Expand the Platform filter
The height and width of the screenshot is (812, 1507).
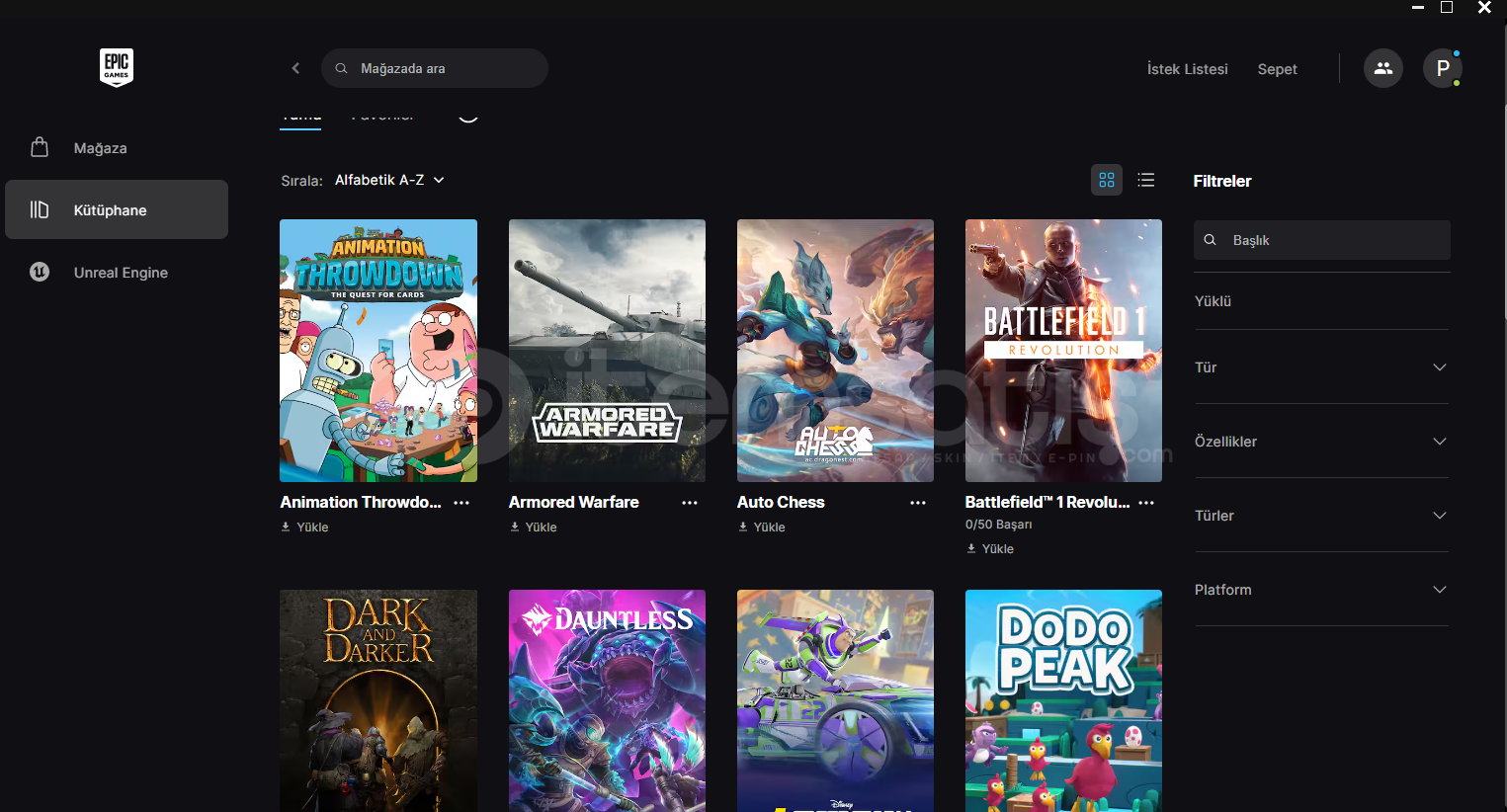click(1322, 590)
